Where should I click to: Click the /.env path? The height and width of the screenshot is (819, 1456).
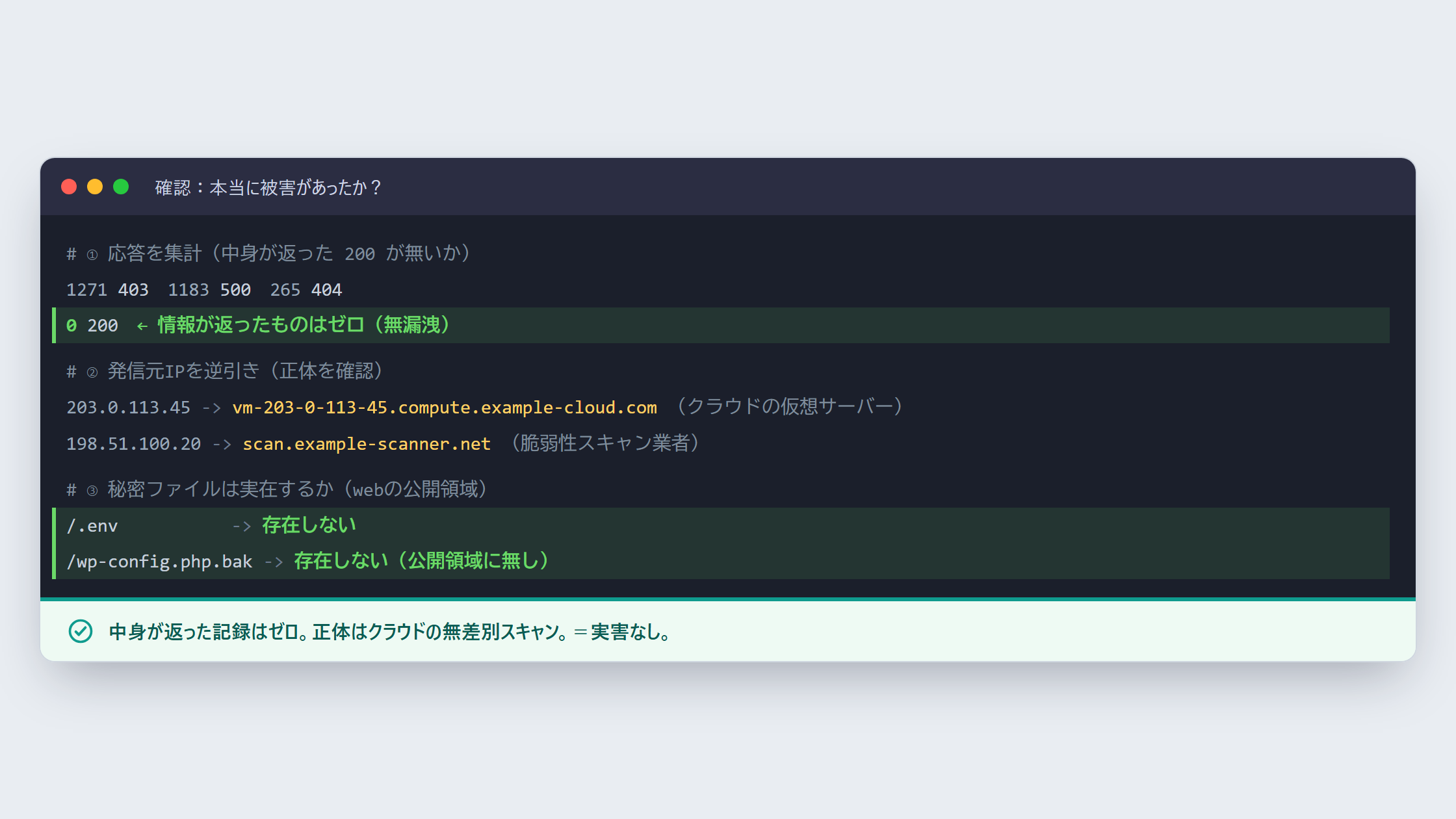pos(92,526)
